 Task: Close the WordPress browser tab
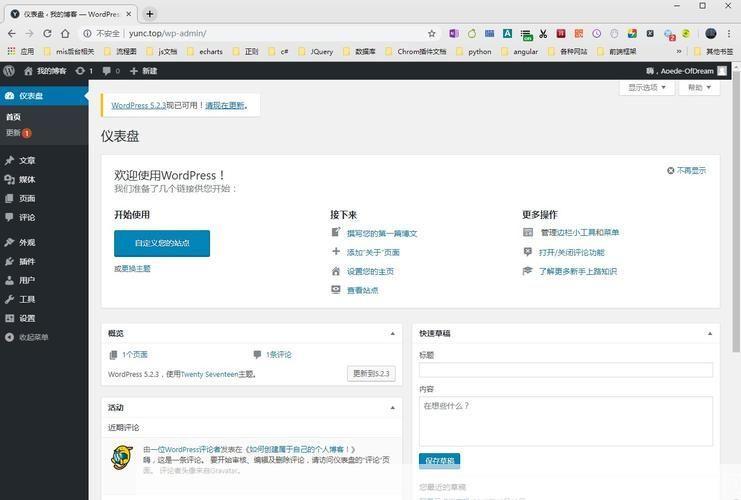point(129,14)
